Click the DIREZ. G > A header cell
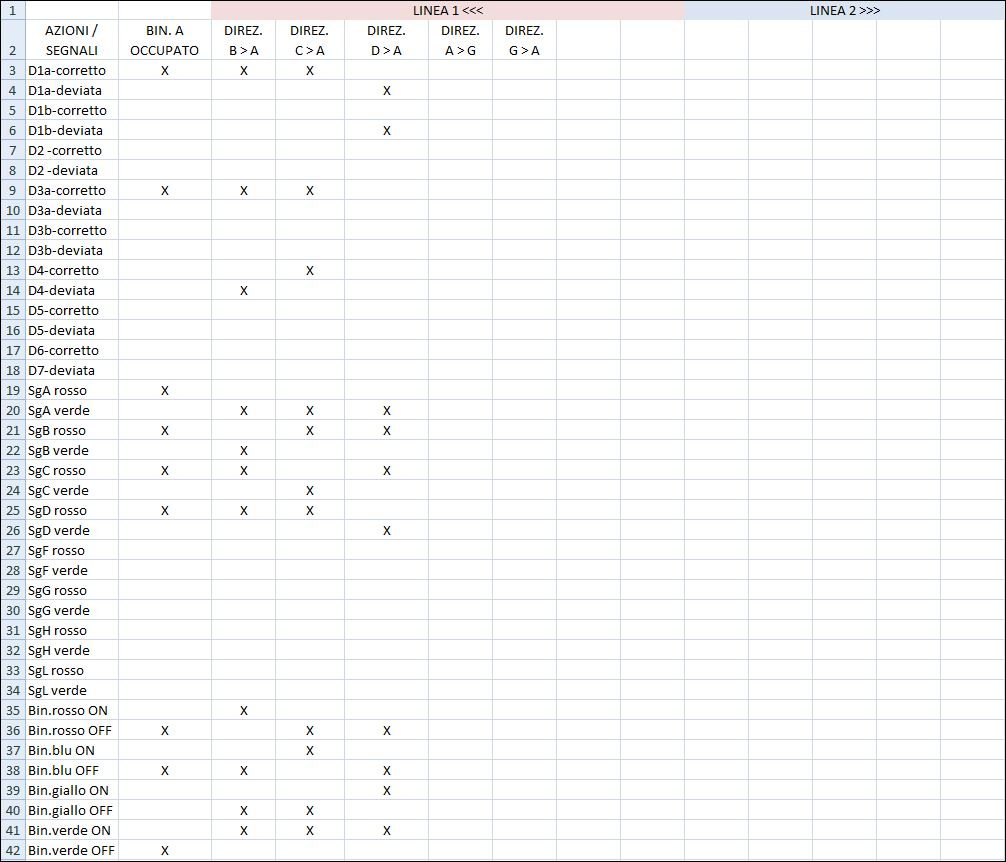1006x862 pixels. point(524,40)
